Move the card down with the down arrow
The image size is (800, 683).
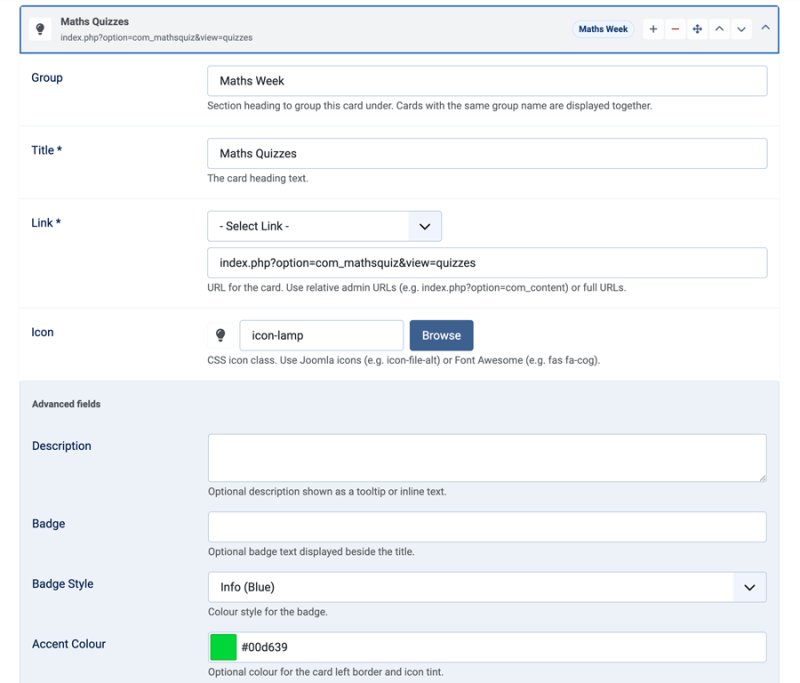pos(741,29)
